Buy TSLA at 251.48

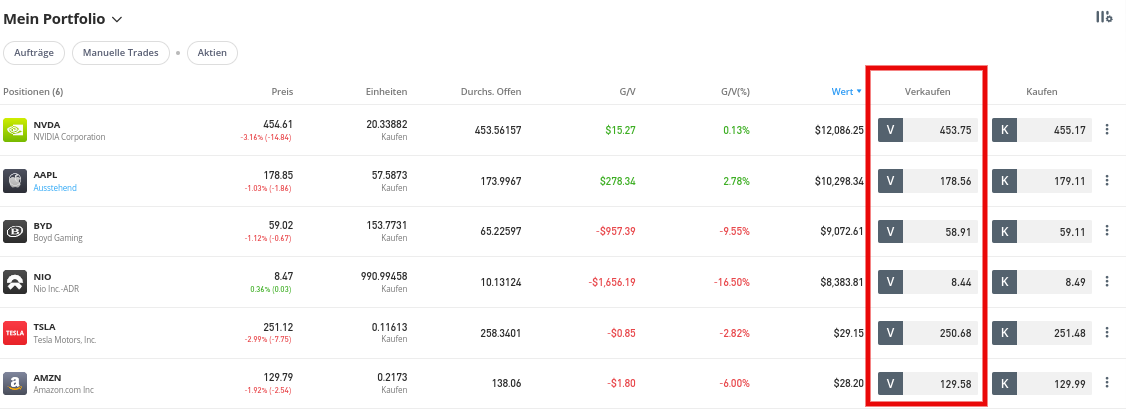tap(1042, 333)
